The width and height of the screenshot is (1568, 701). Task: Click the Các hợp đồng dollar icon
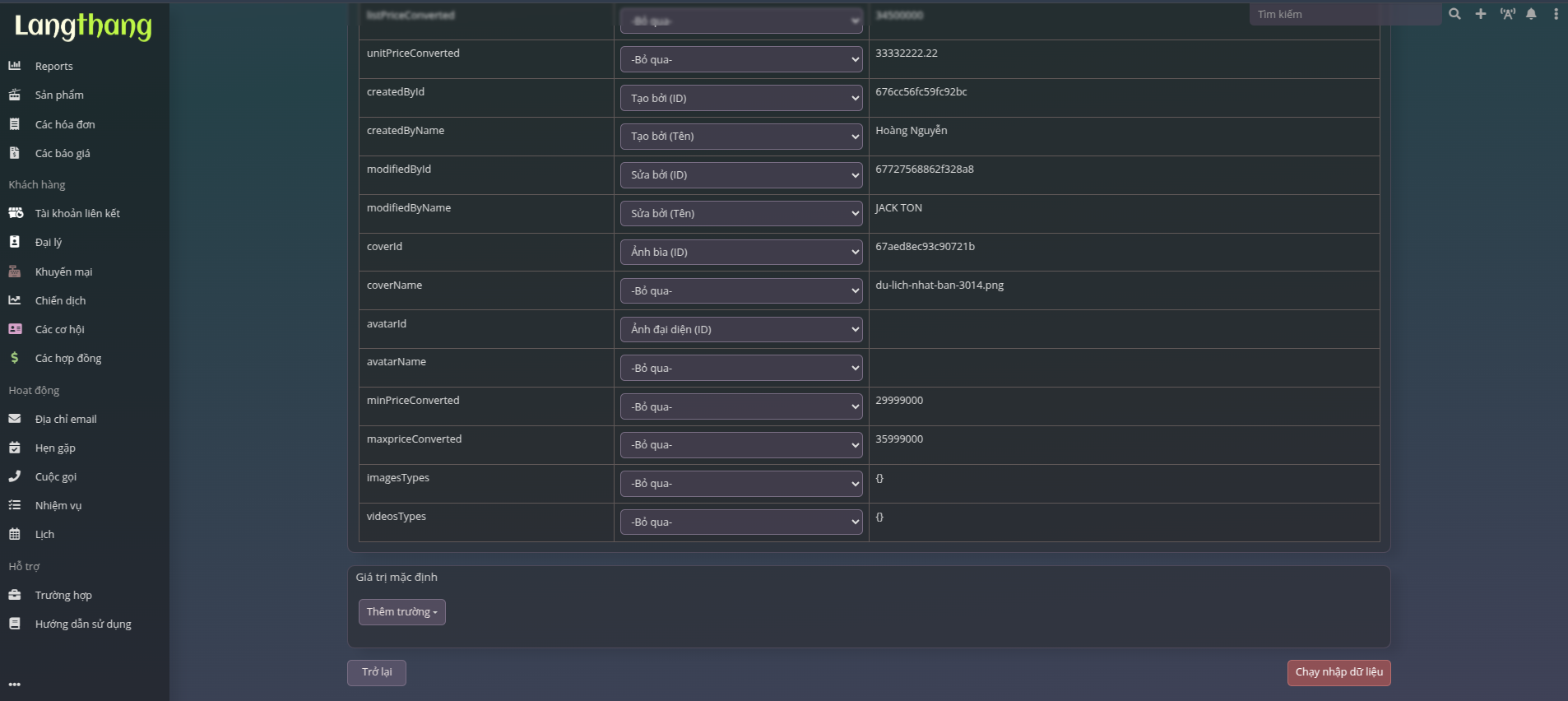tap(15, 358)
